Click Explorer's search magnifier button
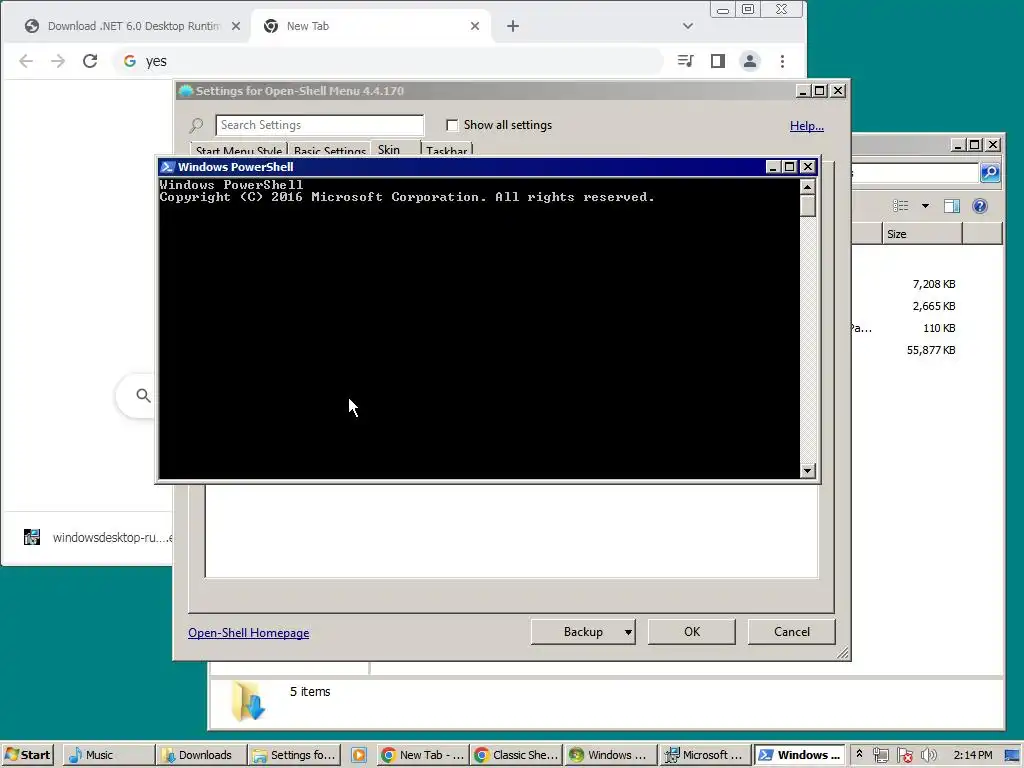The width and height of the screenshot is (1024, 768). 990,172
